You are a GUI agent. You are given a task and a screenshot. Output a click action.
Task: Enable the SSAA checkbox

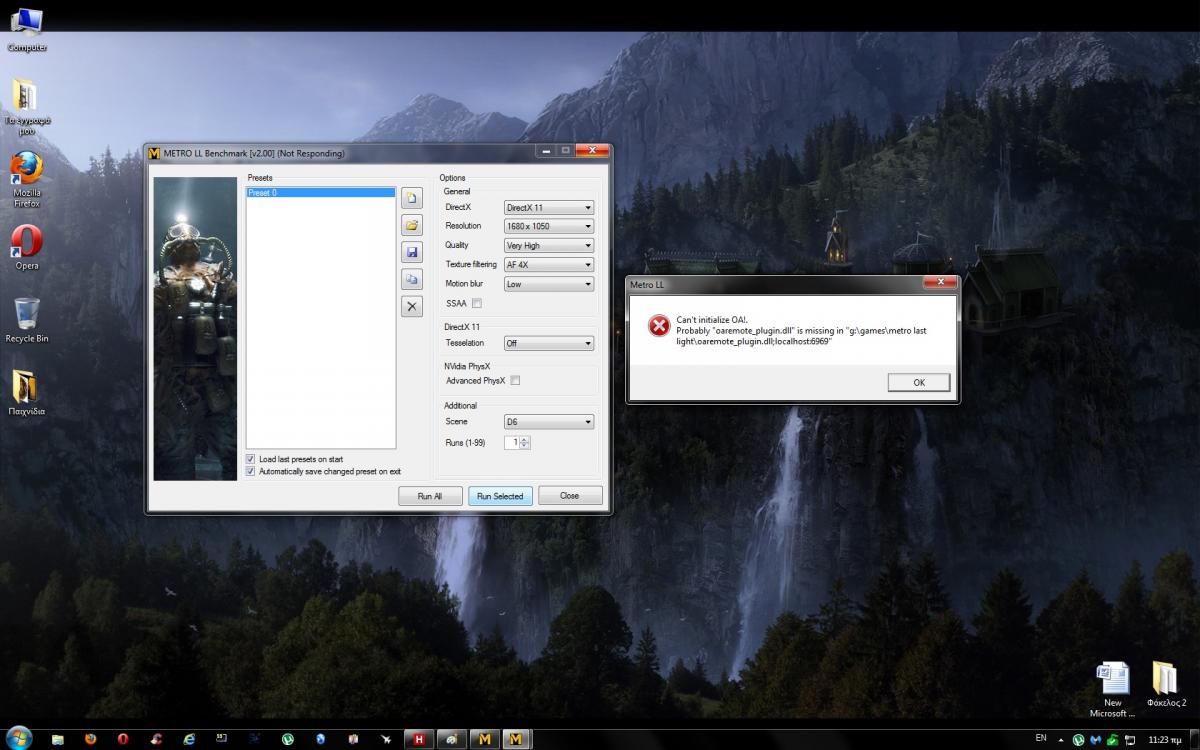pos(477,303)
